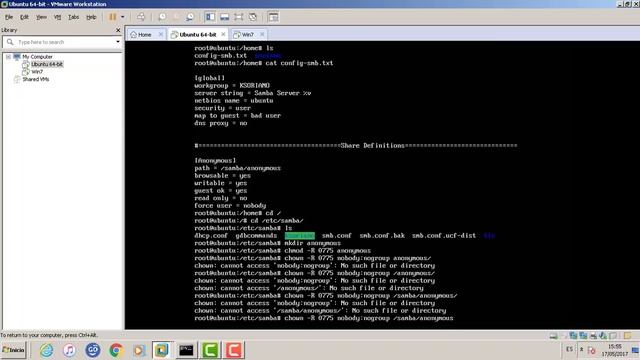640x360 pixels.
Task: Select Ubuntu 64-bit in the Library tree
Action: [47, 64]
